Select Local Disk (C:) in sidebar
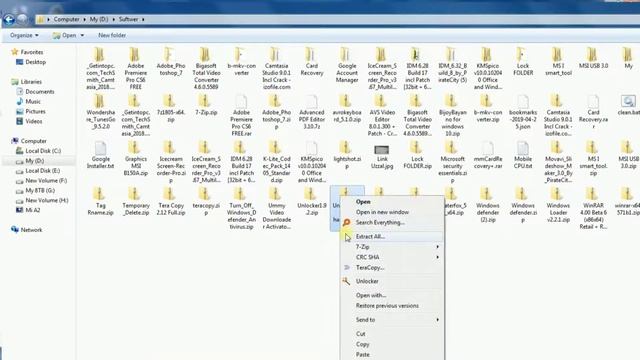 pos(43,151)
